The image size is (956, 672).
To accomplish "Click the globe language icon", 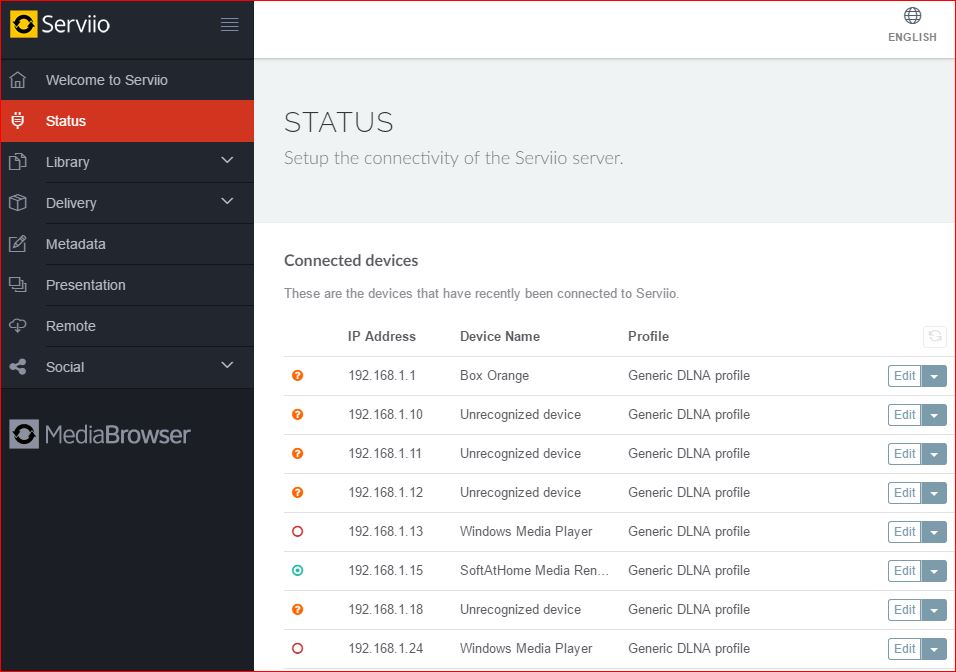I will [x=912, y=16].
